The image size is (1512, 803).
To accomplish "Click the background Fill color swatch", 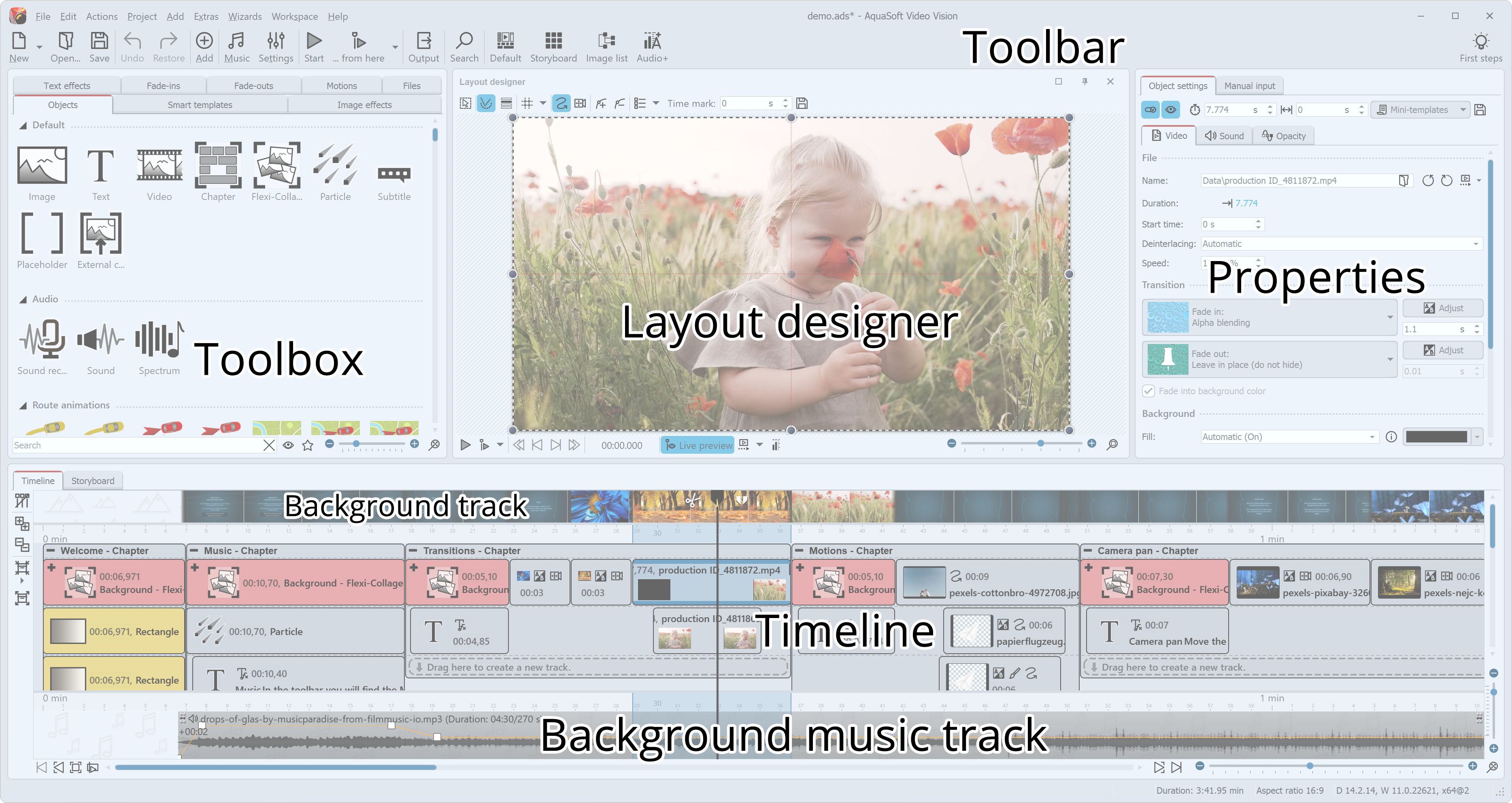I will pos(1436,437).
